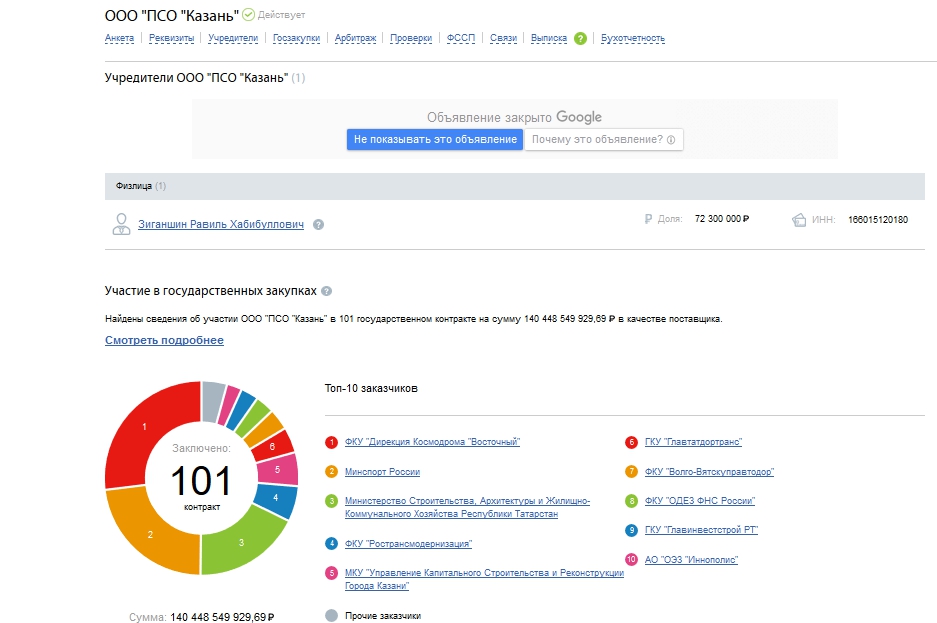Click the Прочие заказчики label
Viewport: 937px width, 623px height.
[383, 616]
